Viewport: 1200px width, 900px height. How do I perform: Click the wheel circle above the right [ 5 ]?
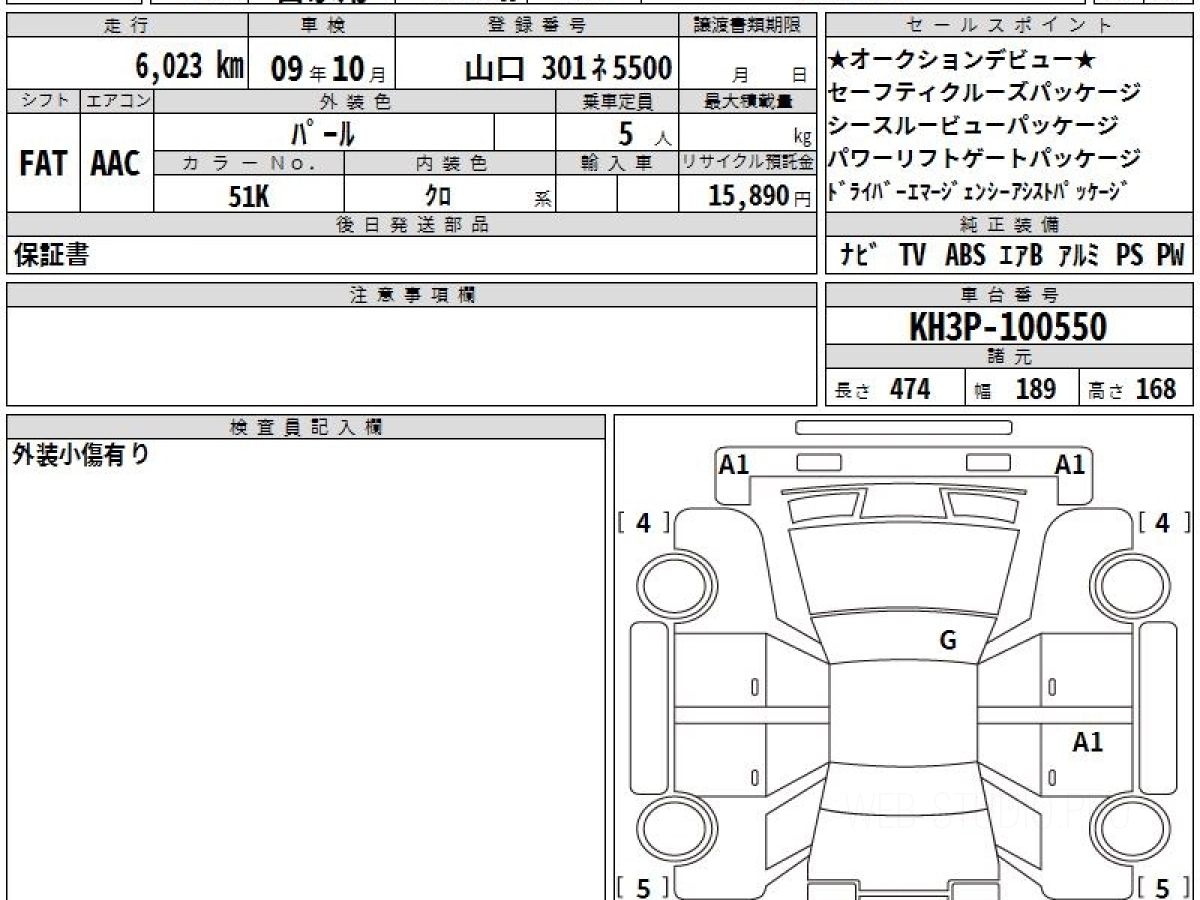[x=1131, y=830]
